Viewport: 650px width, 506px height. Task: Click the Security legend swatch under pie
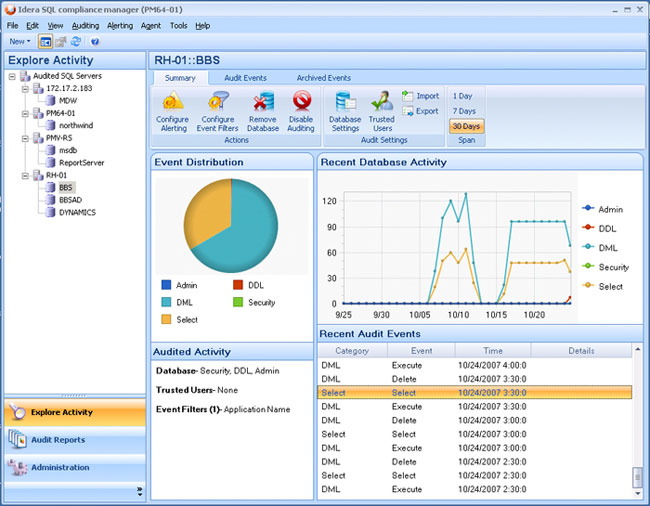point(238,302)
